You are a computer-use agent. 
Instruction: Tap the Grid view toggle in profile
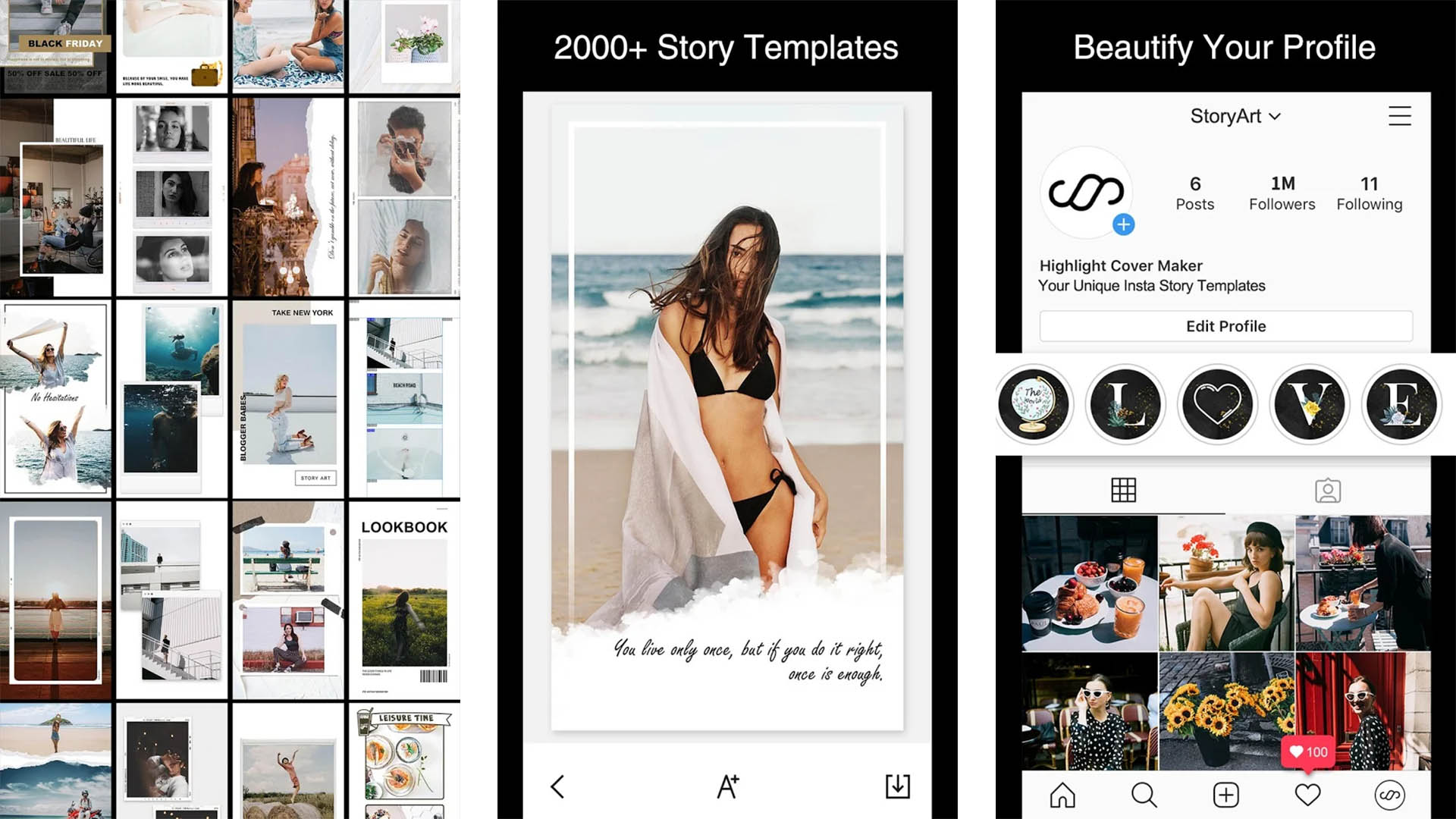pyautogui.click(x=1124, y=490)
